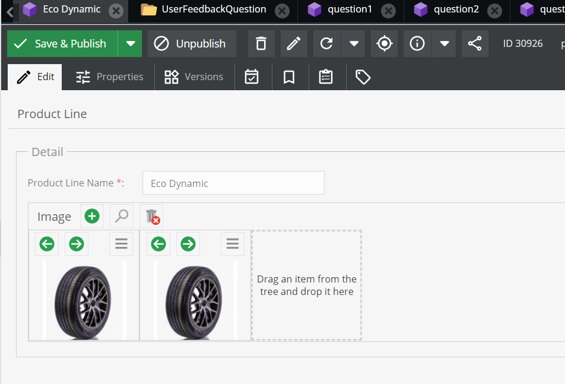Click the Drag an item drop area

coord(307,285)
